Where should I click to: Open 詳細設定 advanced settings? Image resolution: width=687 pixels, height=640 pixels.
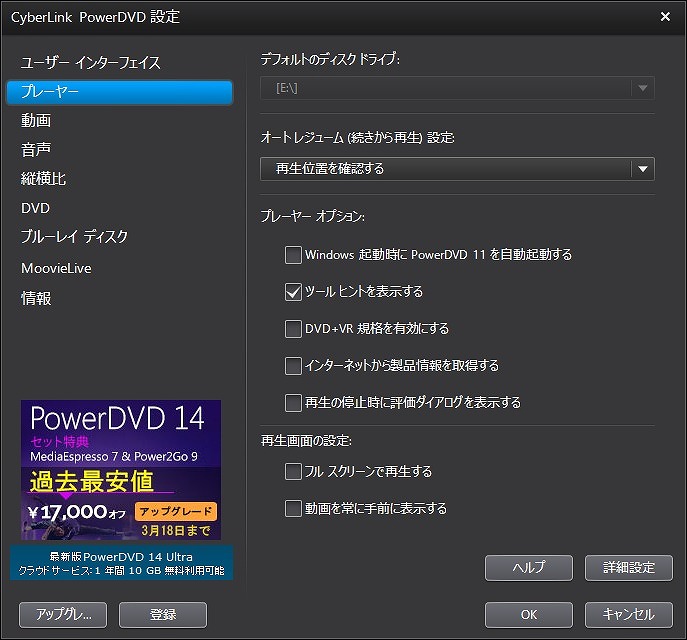pos(628,568)
